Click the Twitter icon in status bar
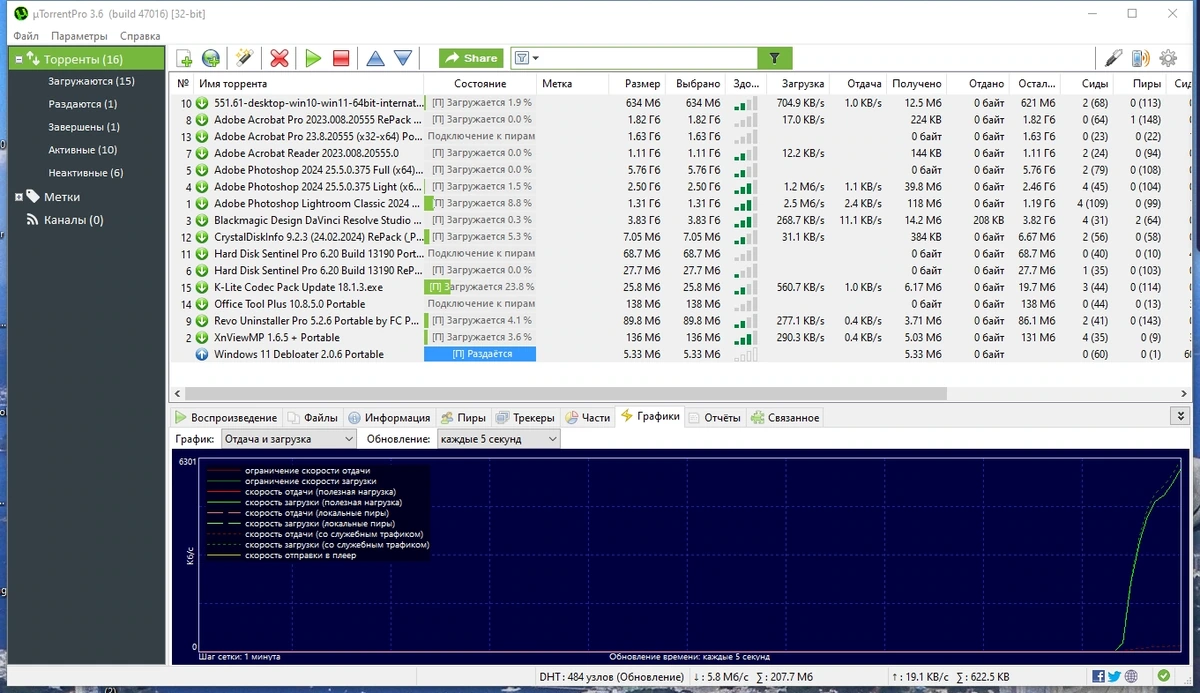The image size is (1200, 693). 1114,677
